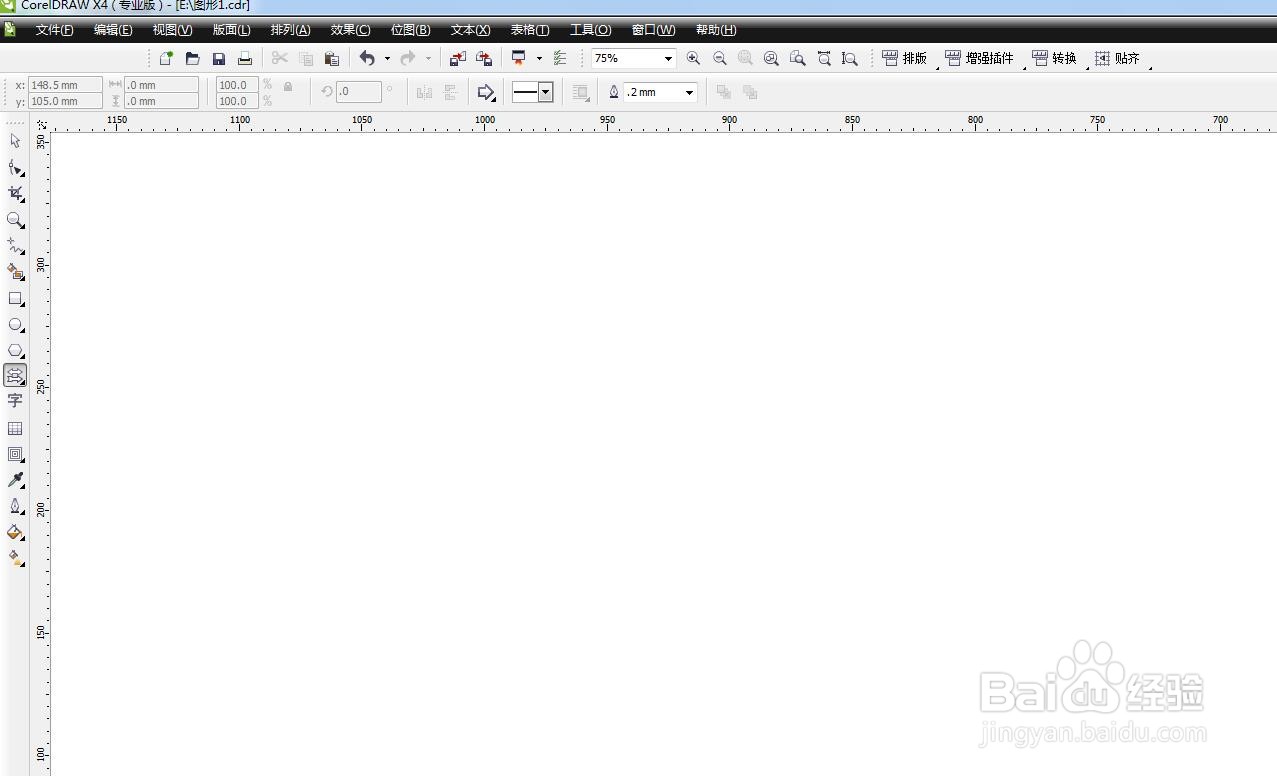Select the Pick (arrow) tool

tap(15, 141)
